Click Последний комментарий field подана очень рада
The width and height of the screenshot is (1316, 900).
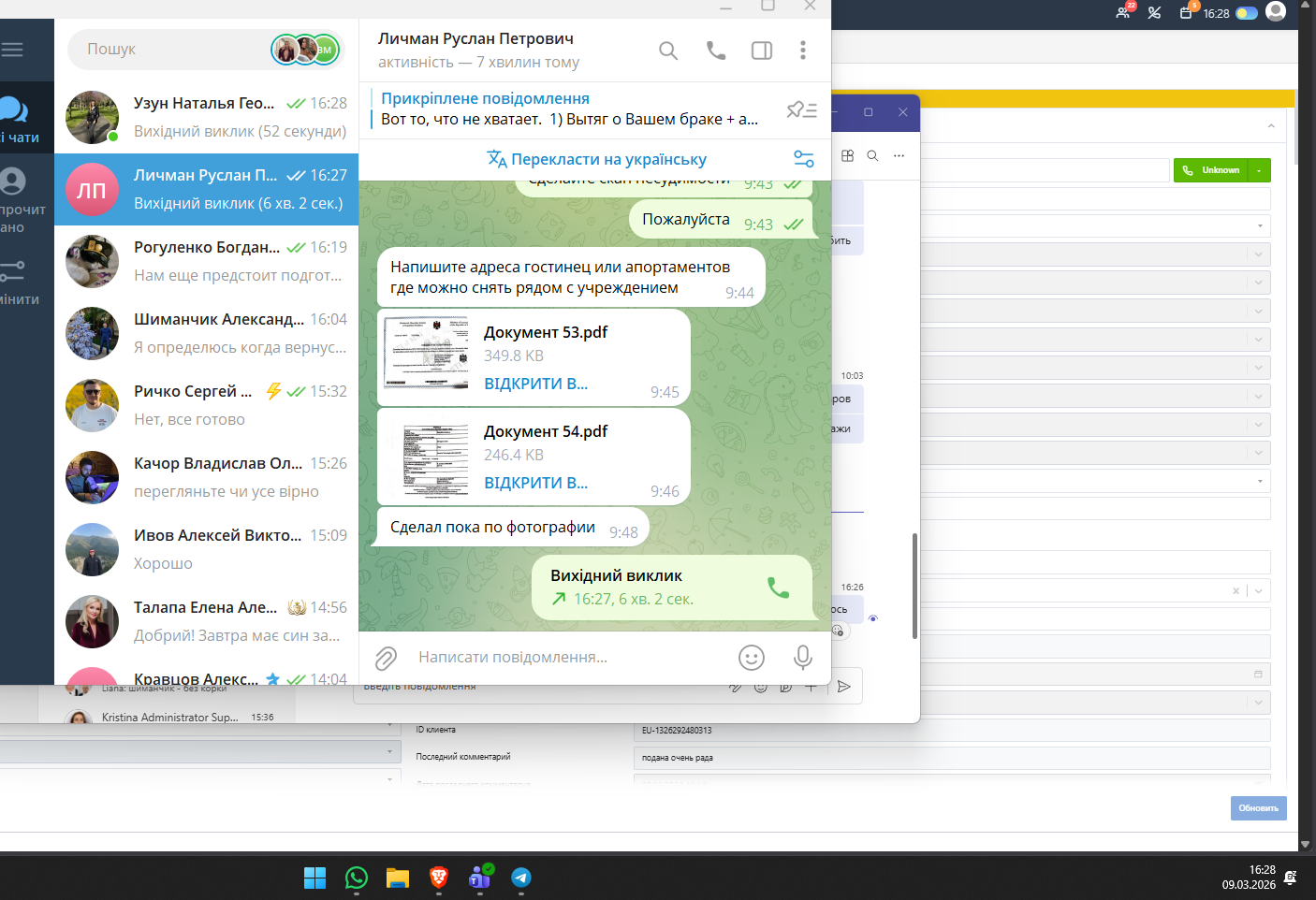point(952,758)
